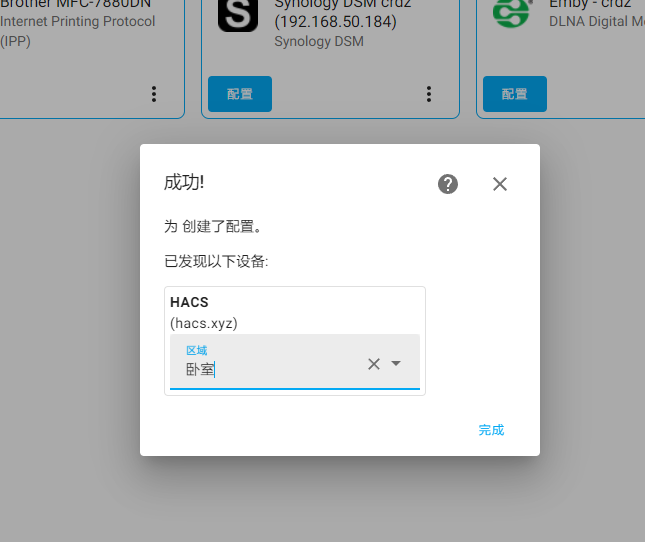Close the 成功! dialog with the X
Image resolution: width=645 pixels, height=542 pixels.
coord(500,184)
